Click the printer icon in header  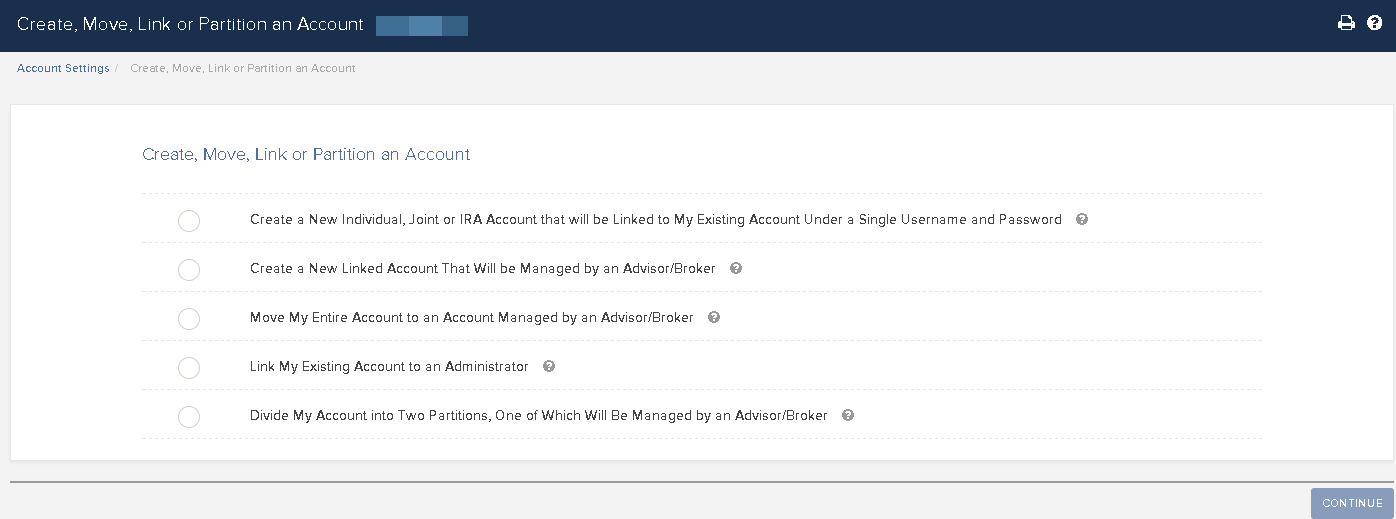(1346, 23)
